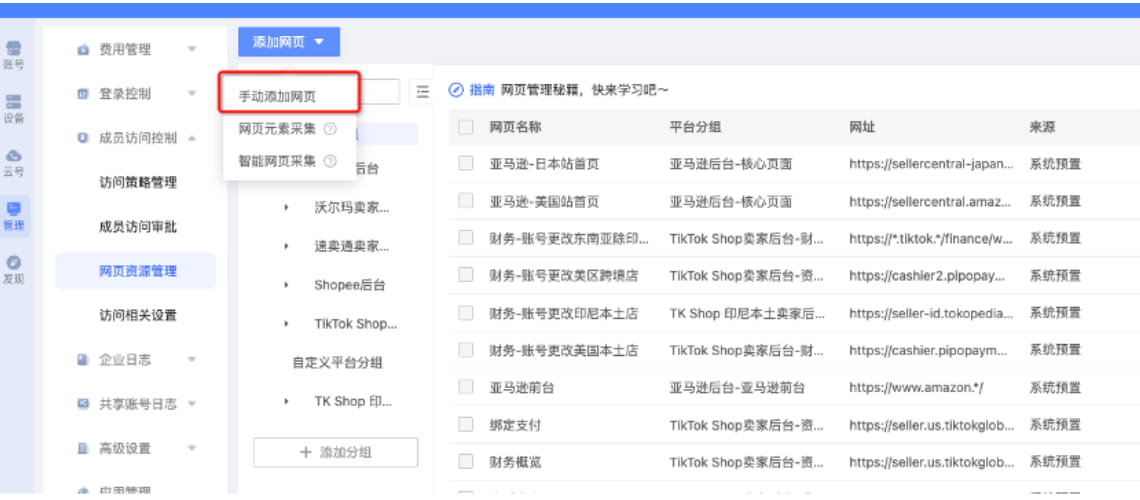
Task: Open the 添加网页 dropdown button
Action: click(x=289, y=42)
